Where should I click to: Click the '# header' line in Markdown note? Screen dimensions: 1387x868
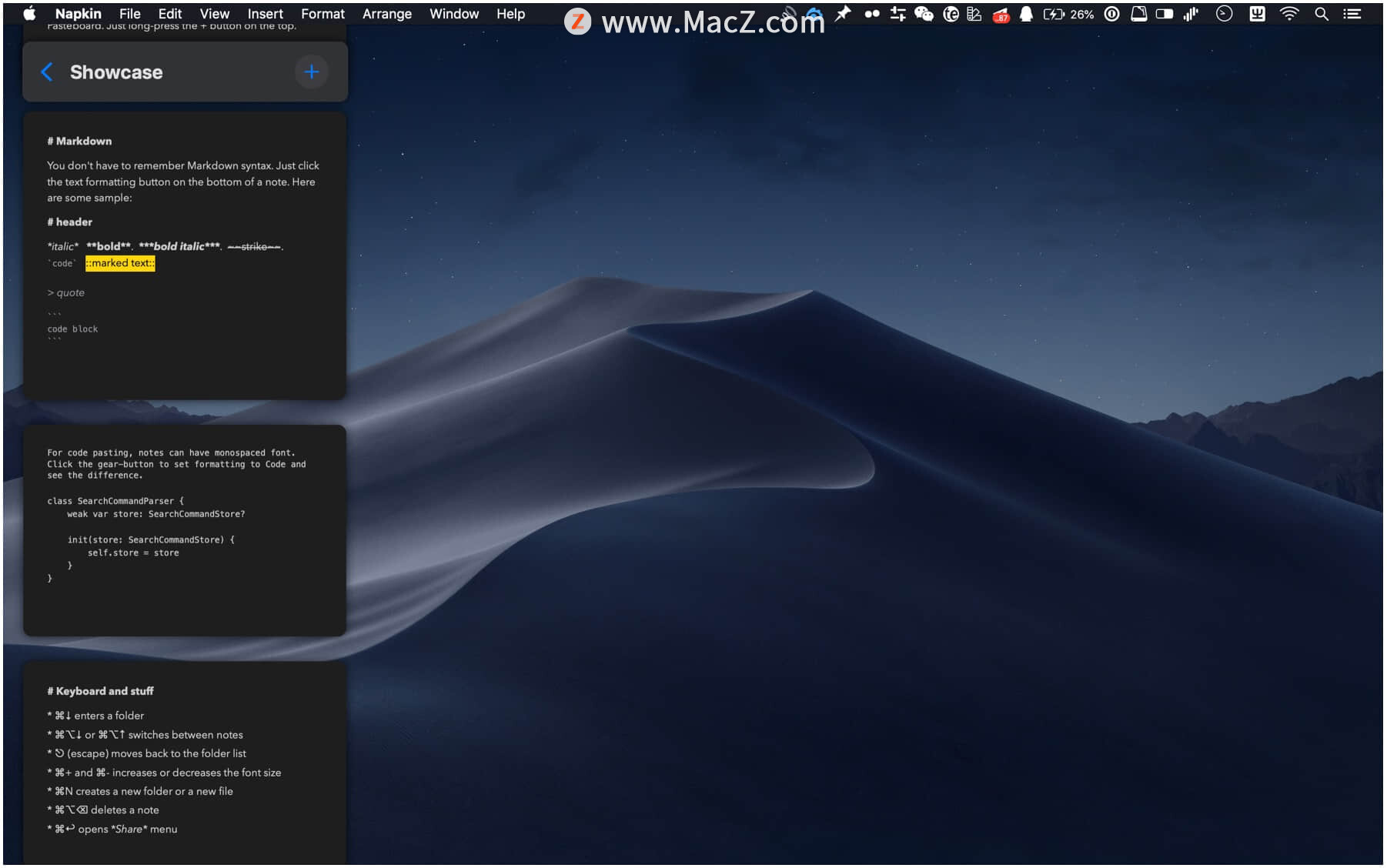click(x=69, y=222)
